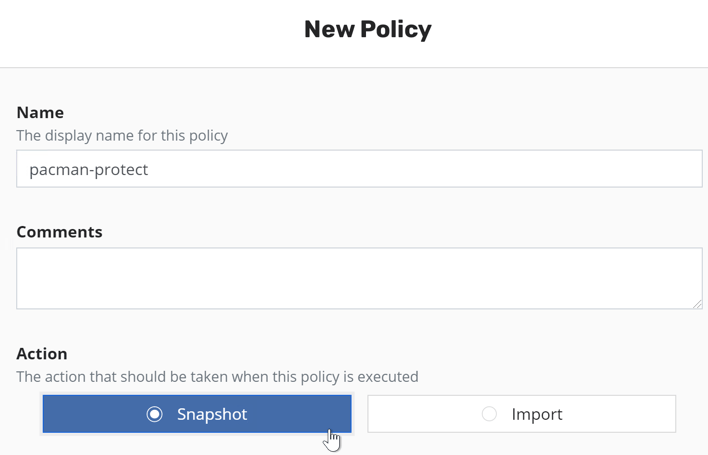Click the Comments field label

tap(59, 232)
